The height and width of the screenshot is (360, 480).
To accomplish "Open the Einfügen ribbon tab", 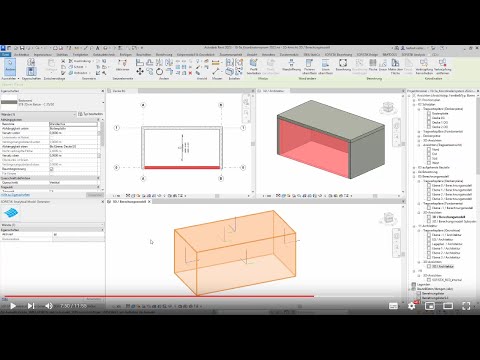I will point(126,54).
